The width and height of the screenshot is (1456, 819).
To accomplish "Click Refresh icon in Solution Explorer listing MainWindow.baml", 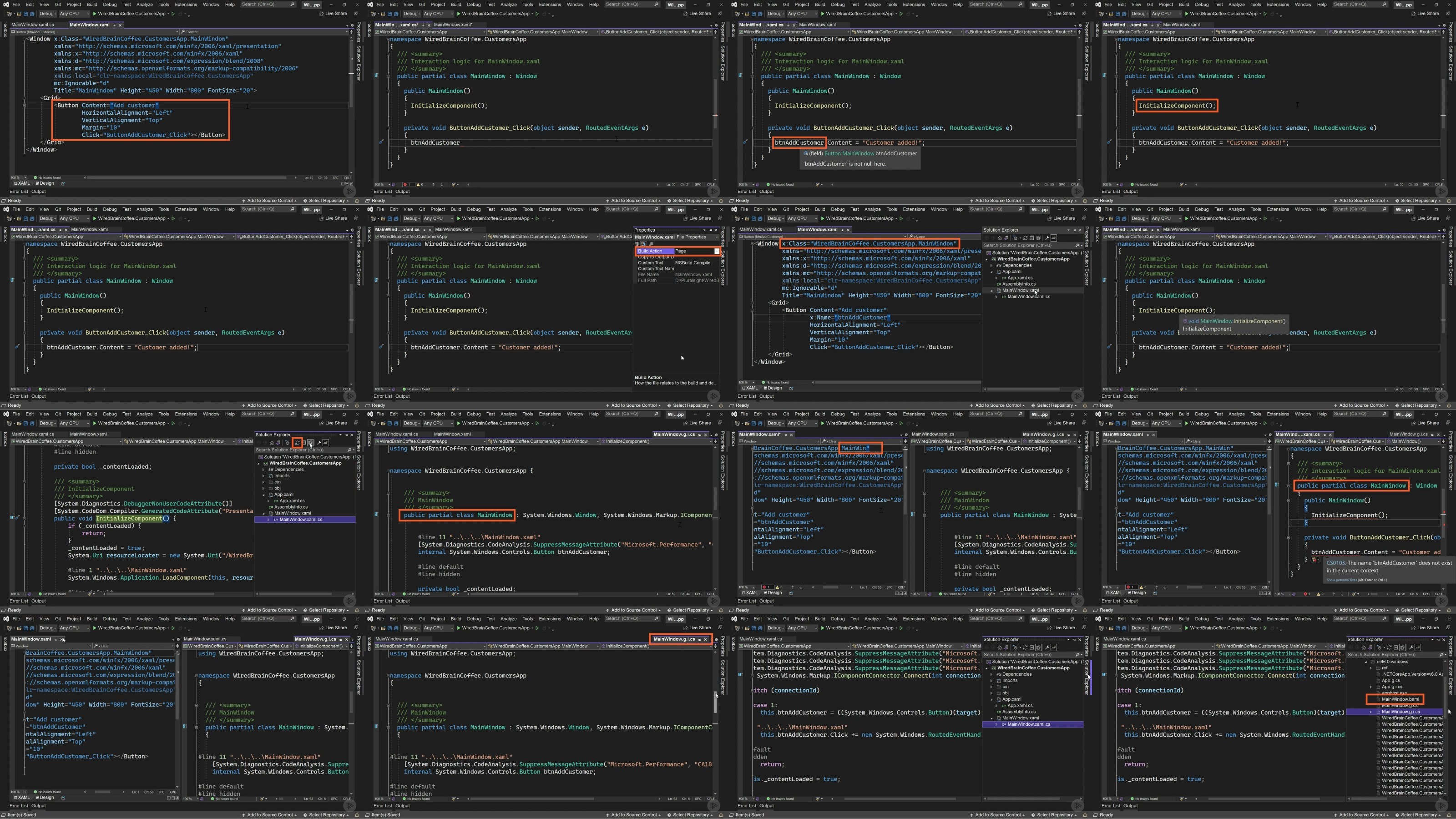I will click(1390, 648).
